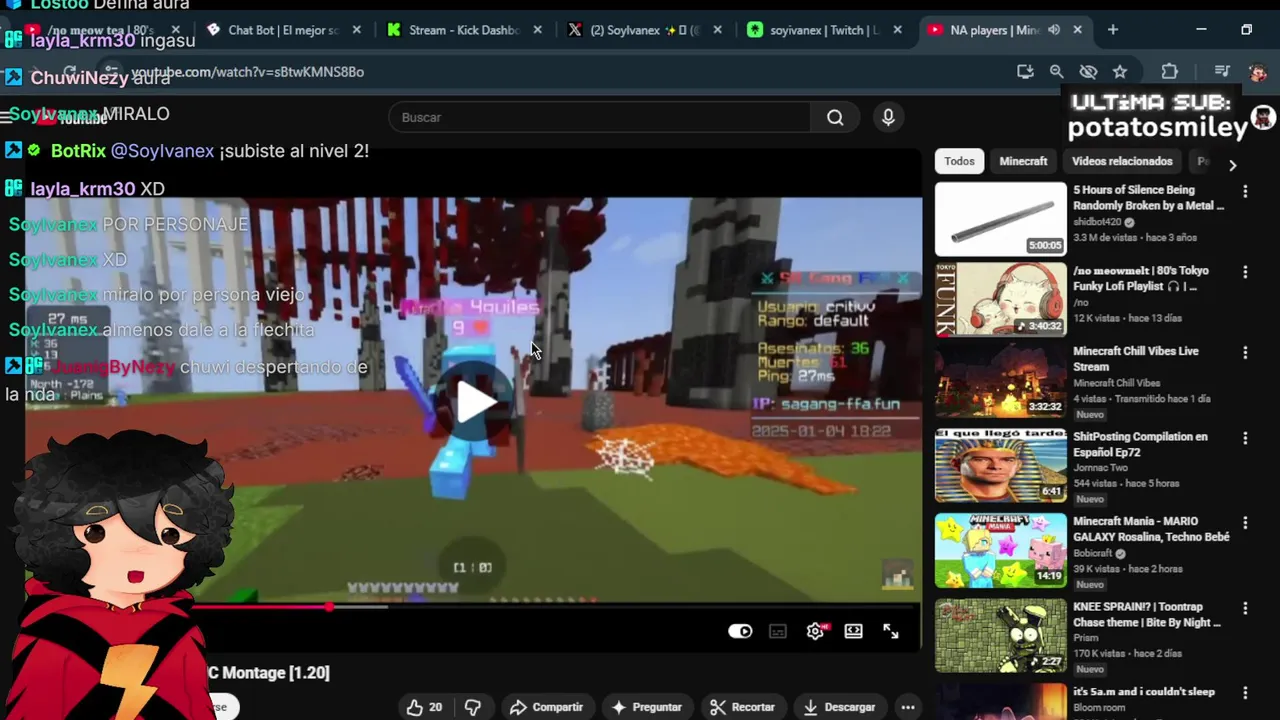Toggle the autoplay switch in the player
Image resolution: width=1280 pixels, height=720 pixels.
pyautogui.click(x=740, y=631)
